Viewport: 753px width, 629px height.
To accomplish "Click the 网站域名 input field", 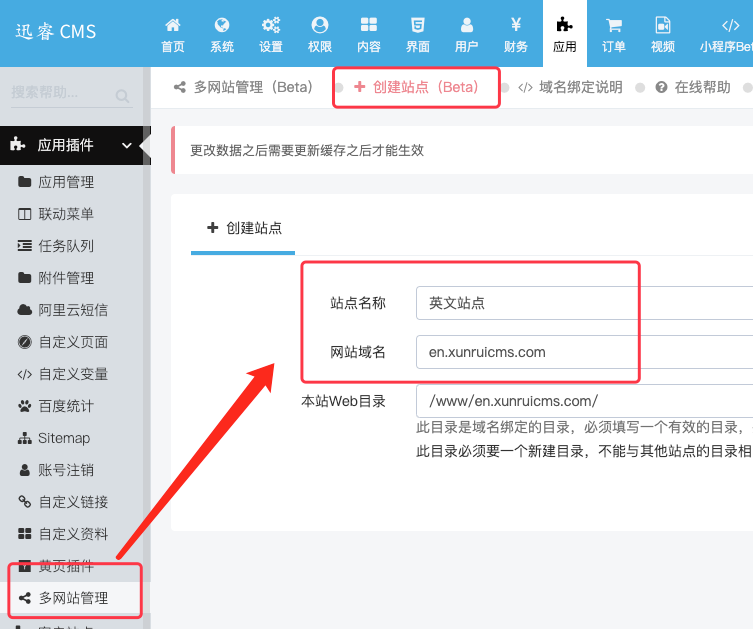I will coord(584,352).
